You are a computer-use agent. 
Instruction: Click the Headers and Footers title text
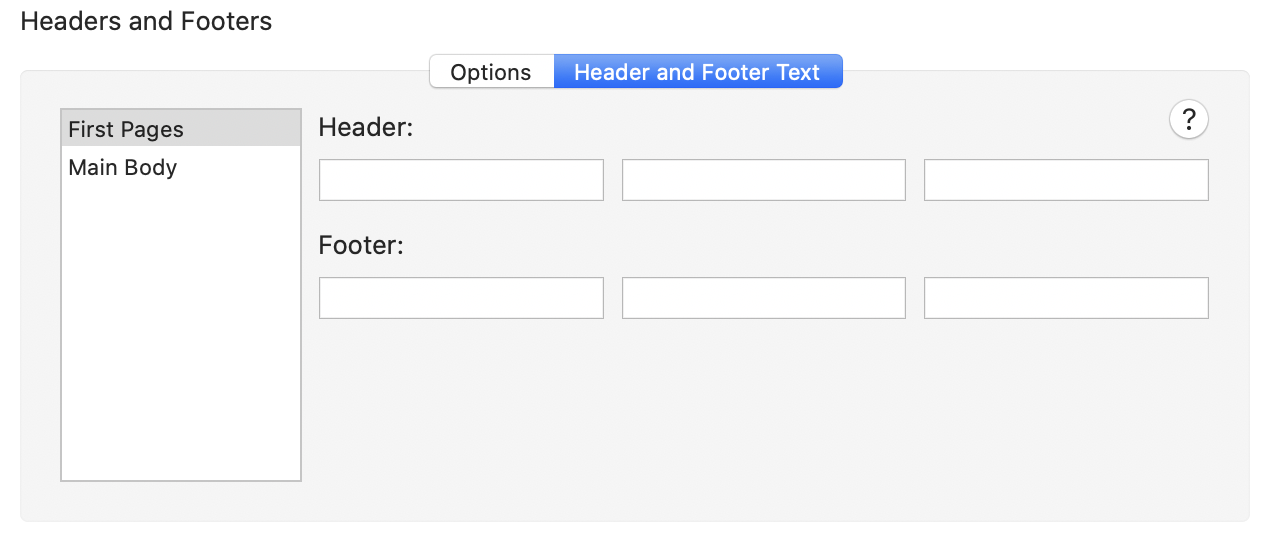coord(146,21)
